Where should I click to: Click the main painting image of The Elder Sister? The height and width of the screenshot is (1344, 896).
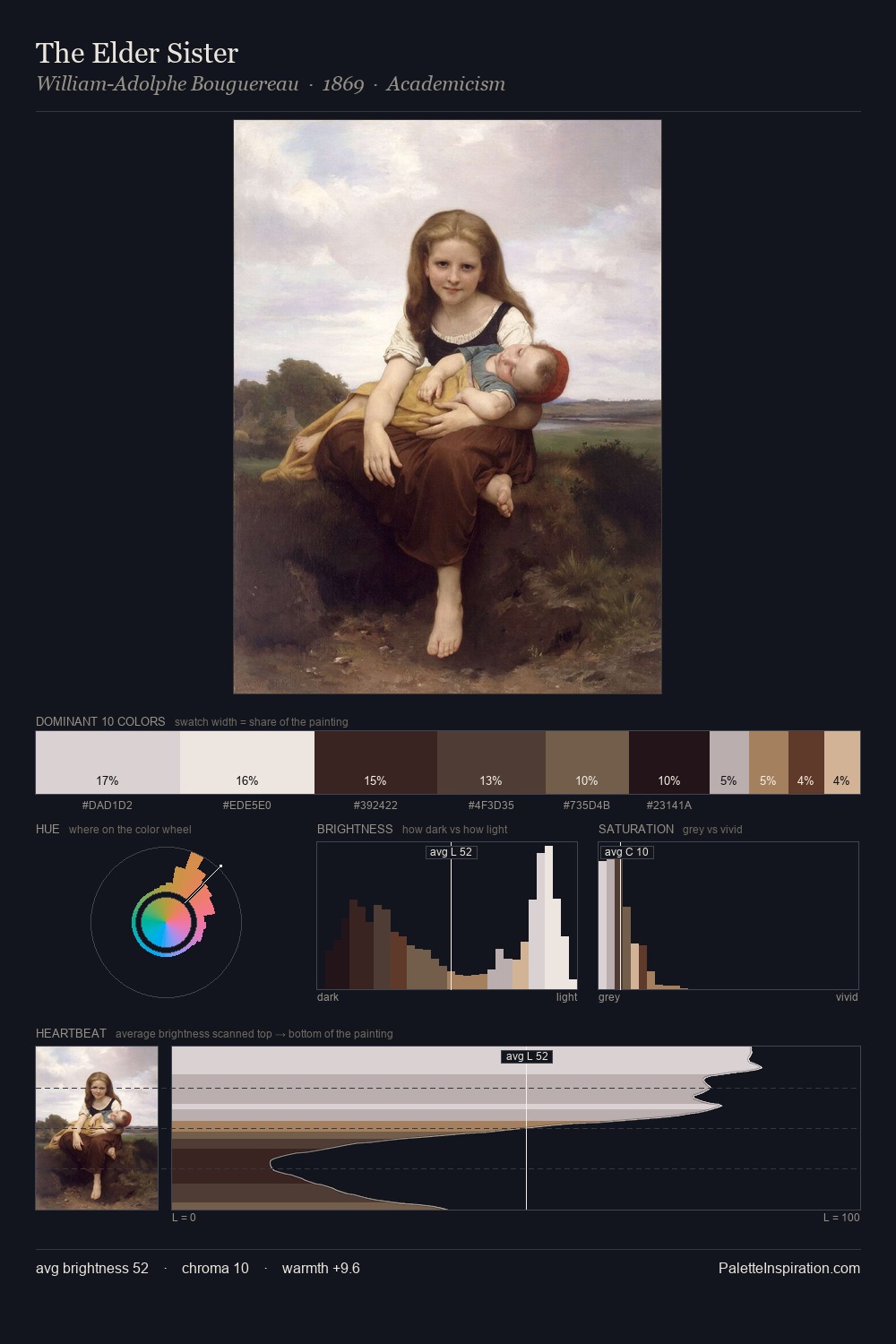coord(447,407)
